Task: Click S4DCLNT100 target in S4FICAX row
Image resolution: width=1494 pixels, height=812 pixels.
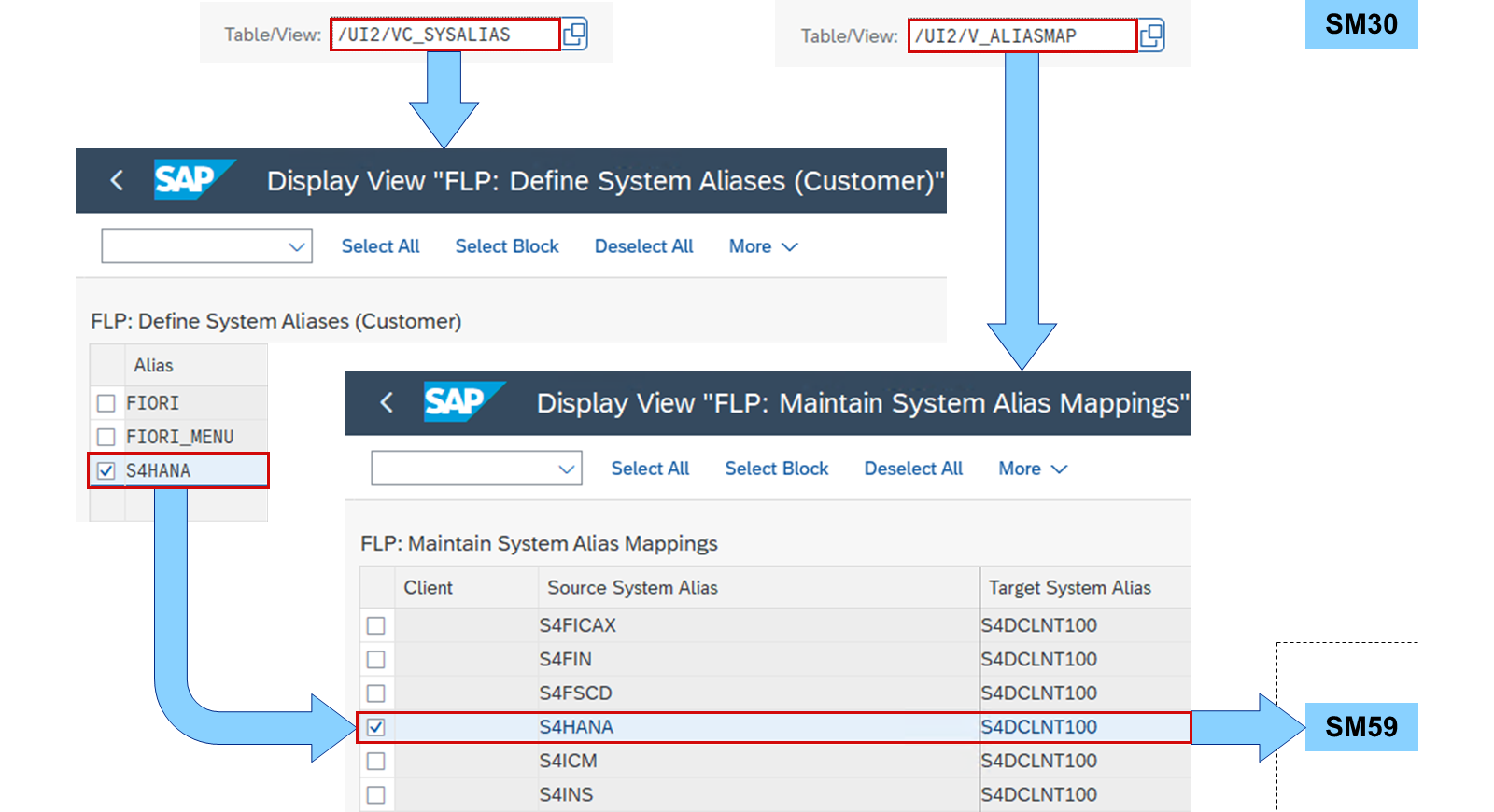Action: point(1085,625)
